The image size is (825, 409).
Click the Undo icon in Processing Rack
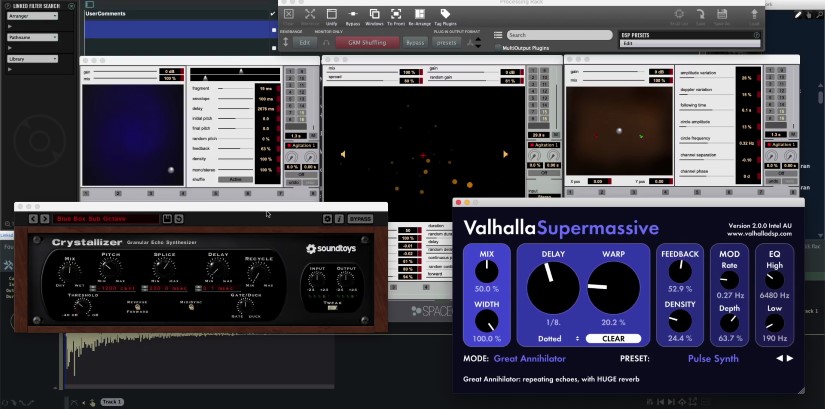click(331, 14)
